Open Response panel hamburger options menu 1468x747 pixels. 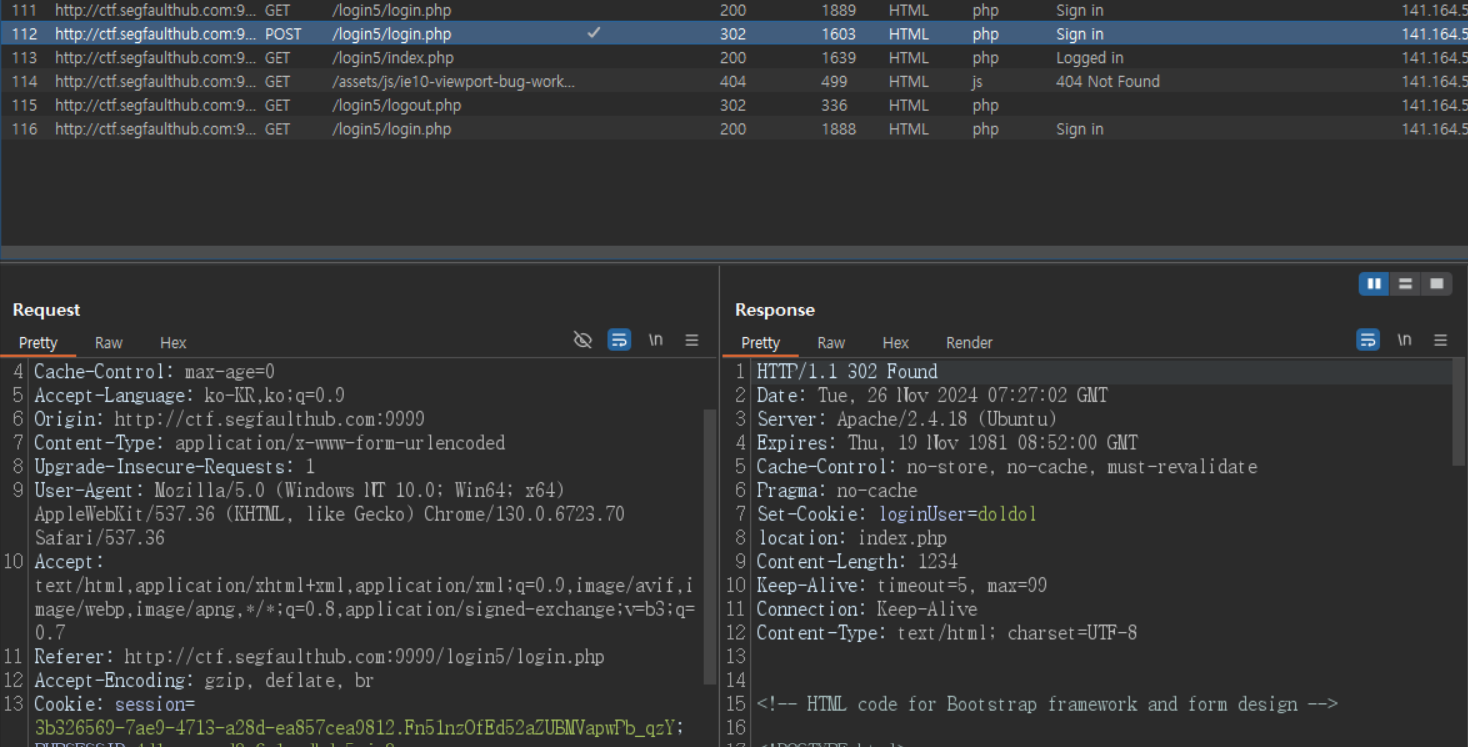click(x=1440, y=340)
